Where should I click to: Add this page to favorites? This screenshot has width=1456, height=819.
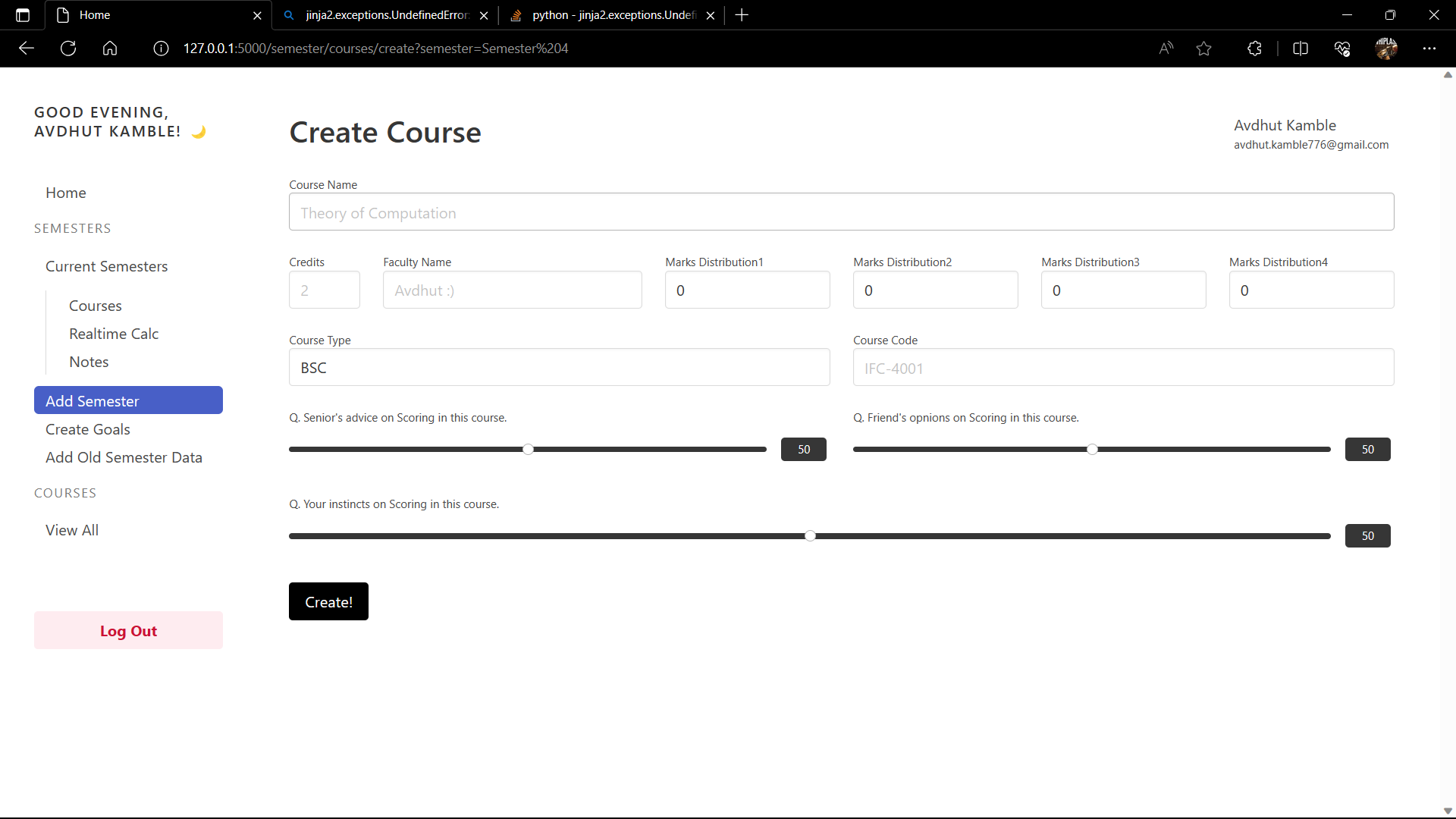pos(1203,49)
